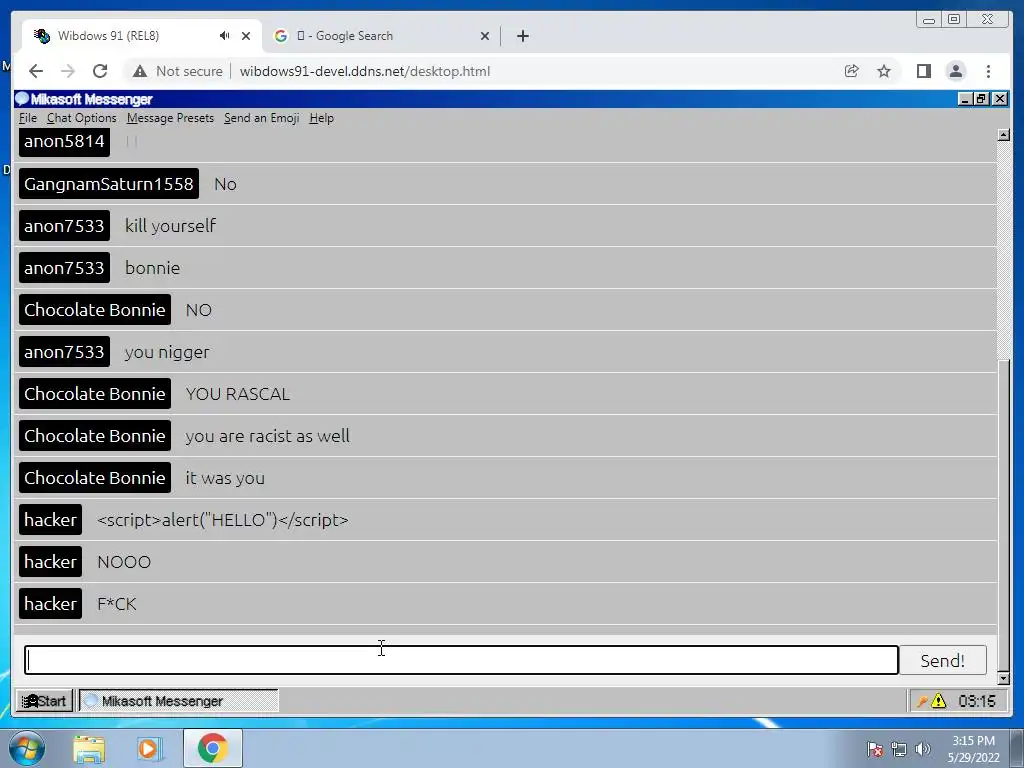This screenshot has height=768, width=1024.
Task: Click the 'NOOO' message from hacker
Action: click(x=124, y=562)
